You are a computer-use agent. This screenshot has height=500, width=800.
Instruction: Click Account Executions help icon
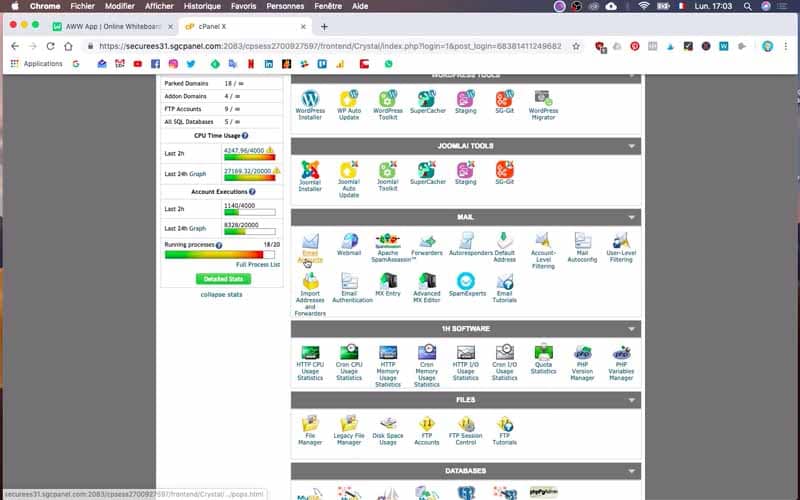pos(252,192)
